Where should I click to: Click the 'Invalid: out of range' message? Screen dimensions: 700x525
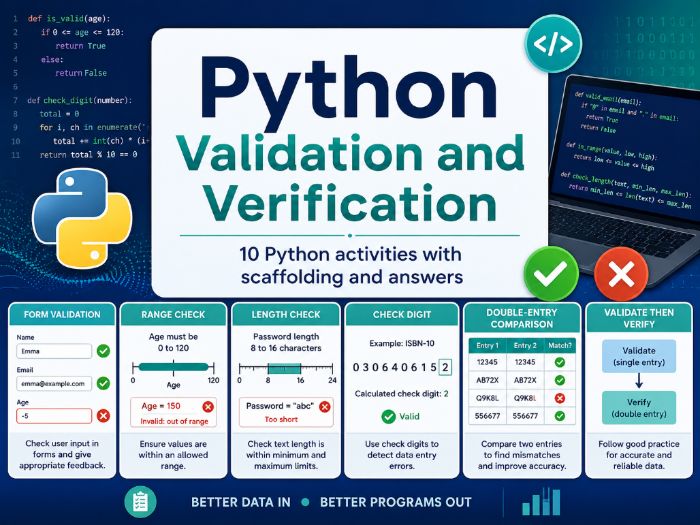coord(174,421)
